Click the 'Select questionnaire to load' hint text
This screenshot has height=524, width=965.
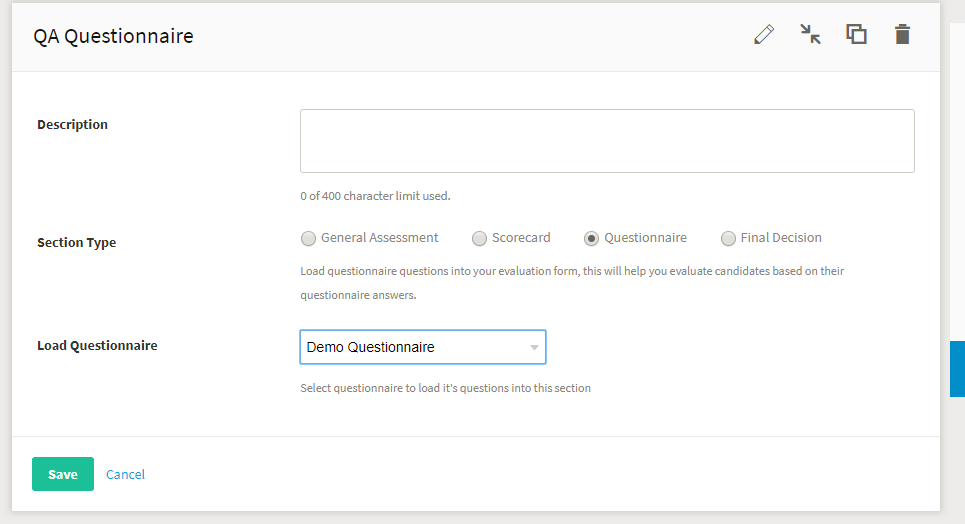point(446,388)
